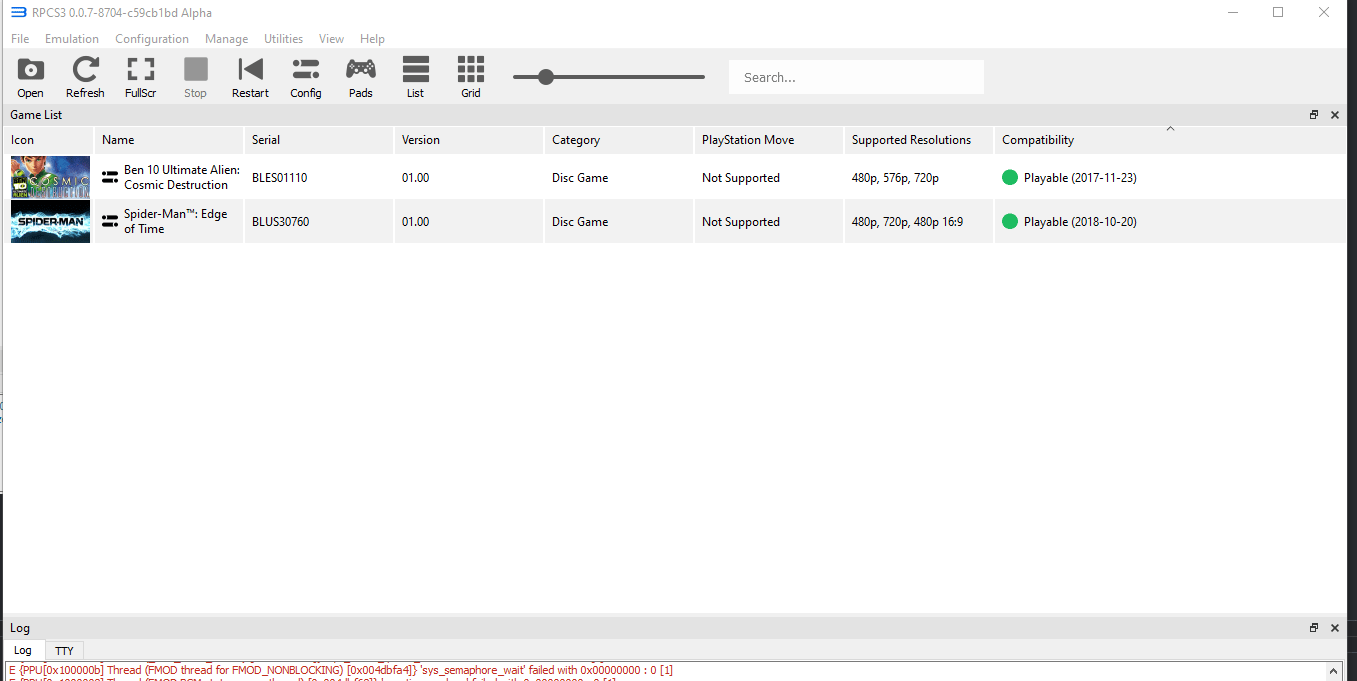Click 'Not Supported' in Spider-Man row
Image resolution: width=1357 pixels, height=681 pixels.
(741, 222)
